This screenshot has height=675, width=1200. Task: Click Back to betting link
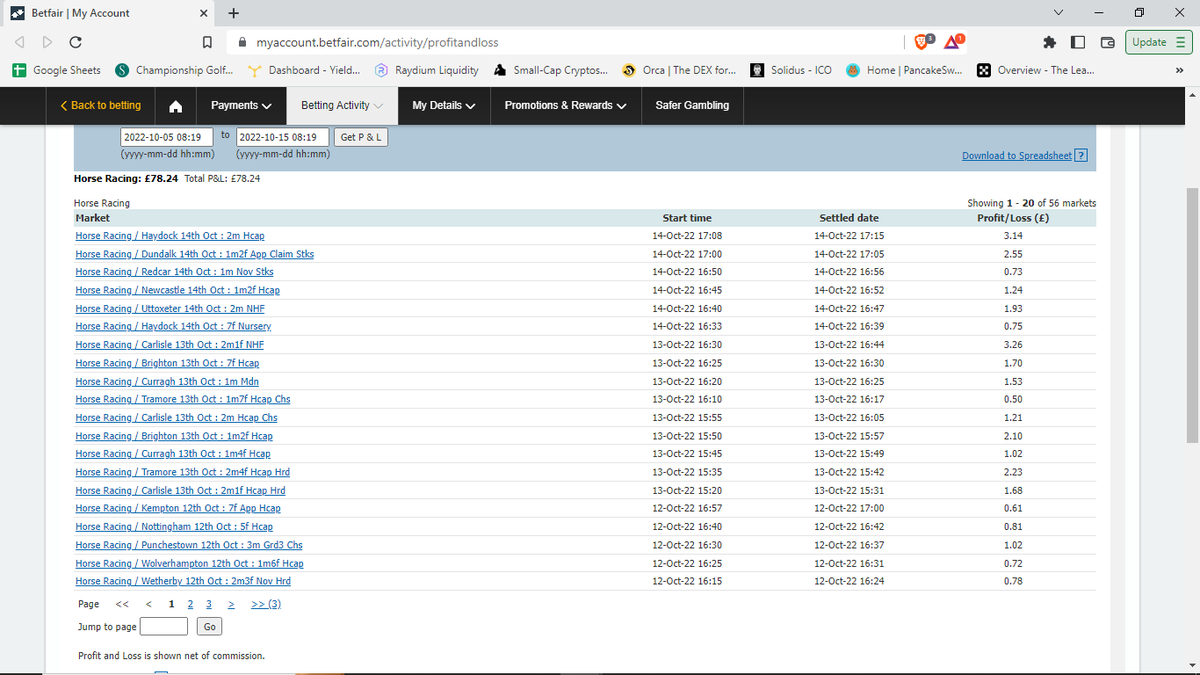tap(101, 106)
